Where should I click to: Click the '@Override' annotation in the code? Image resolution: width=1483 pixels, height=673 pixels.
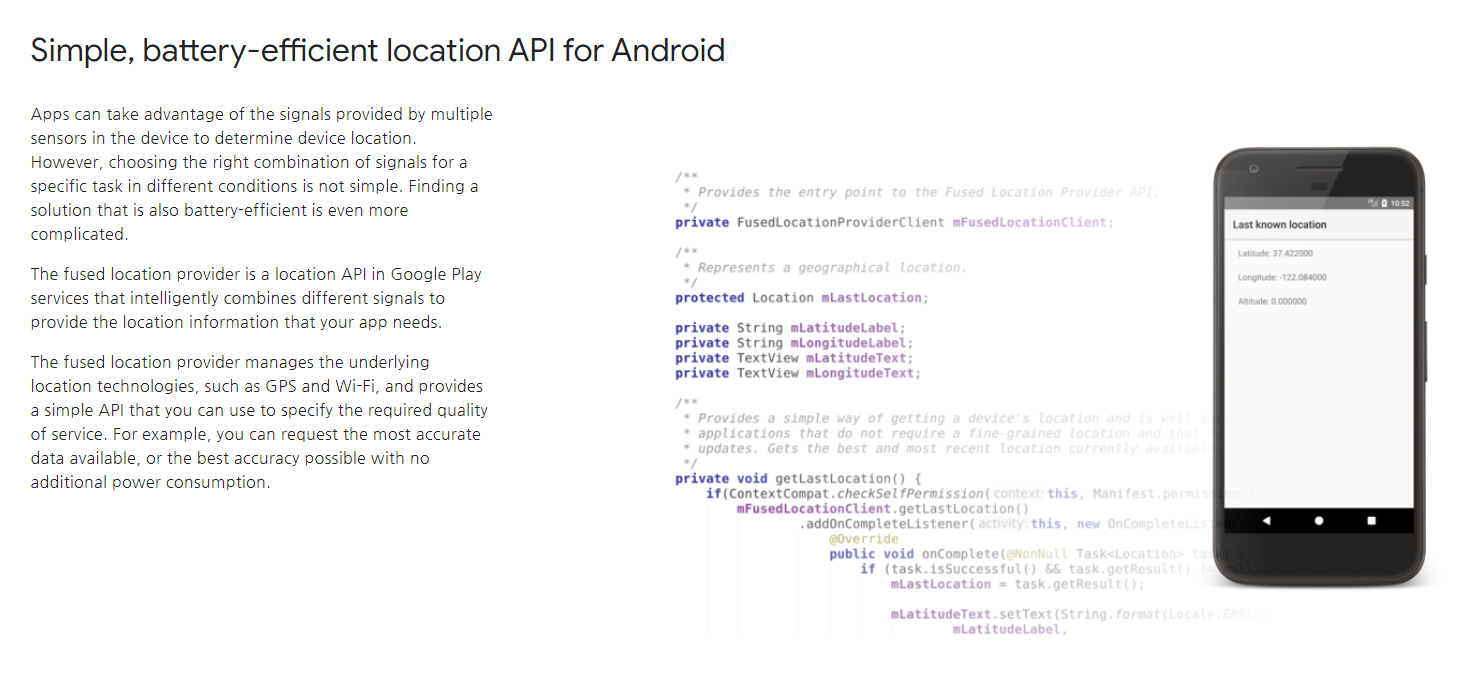click(x=864, y=539)
